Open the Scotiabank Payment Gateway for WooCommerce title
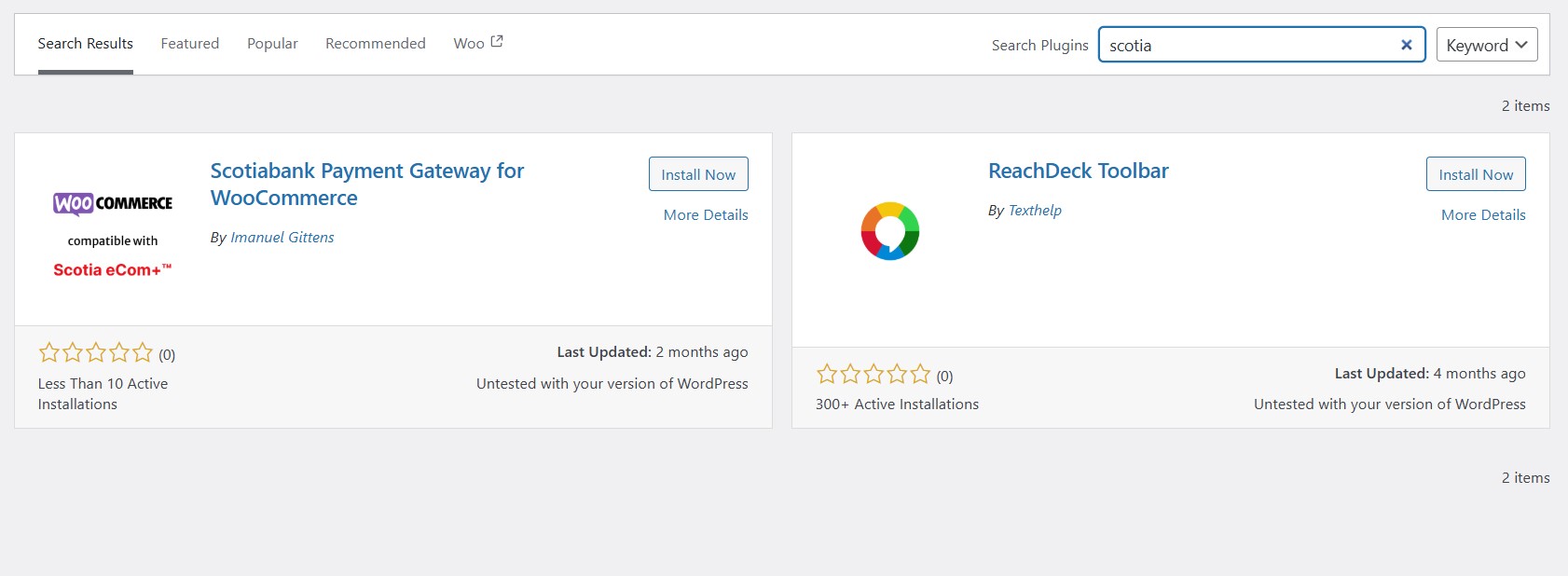 (367, 185)
